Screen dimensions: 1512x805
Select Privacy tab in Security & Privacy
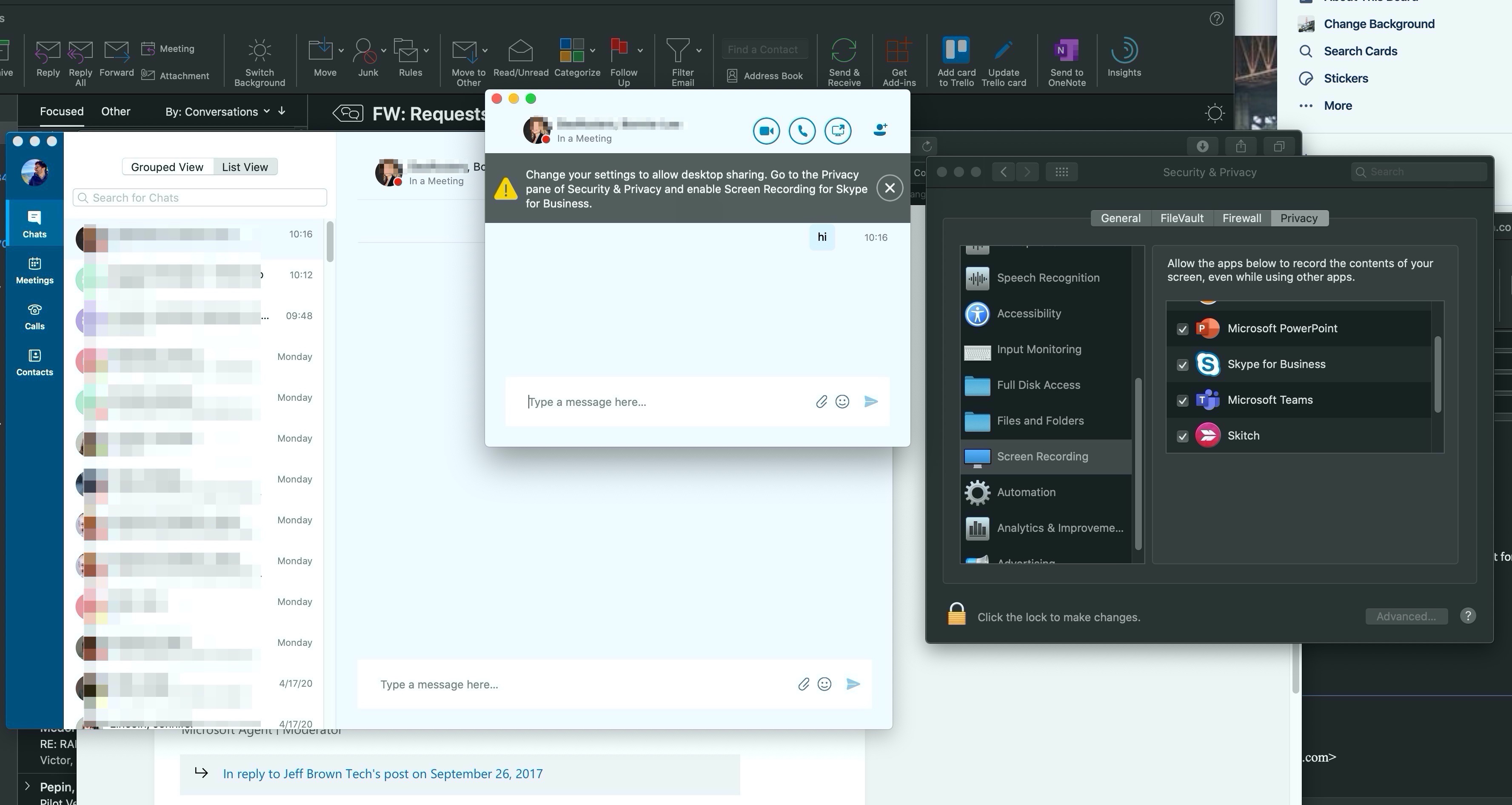pos(1299,218)
